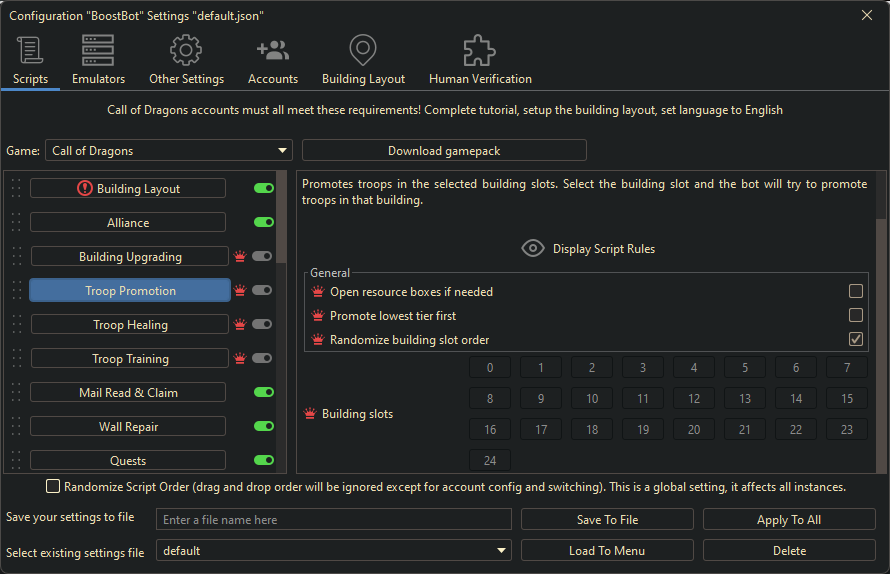Image resolution: width=890 pixels, height=574 pixels.
Task: Open Human Verification puzzle icon
Action: click(480, 51)
